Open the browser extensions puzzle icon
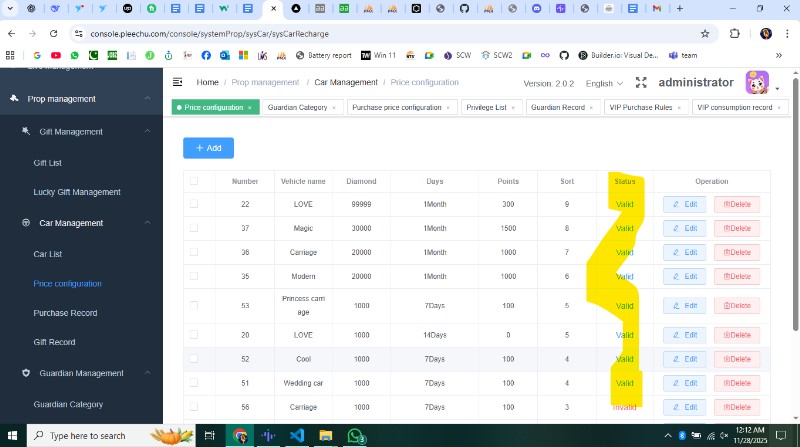This screenshot has width=800, height=447. (x=735, y=33)
